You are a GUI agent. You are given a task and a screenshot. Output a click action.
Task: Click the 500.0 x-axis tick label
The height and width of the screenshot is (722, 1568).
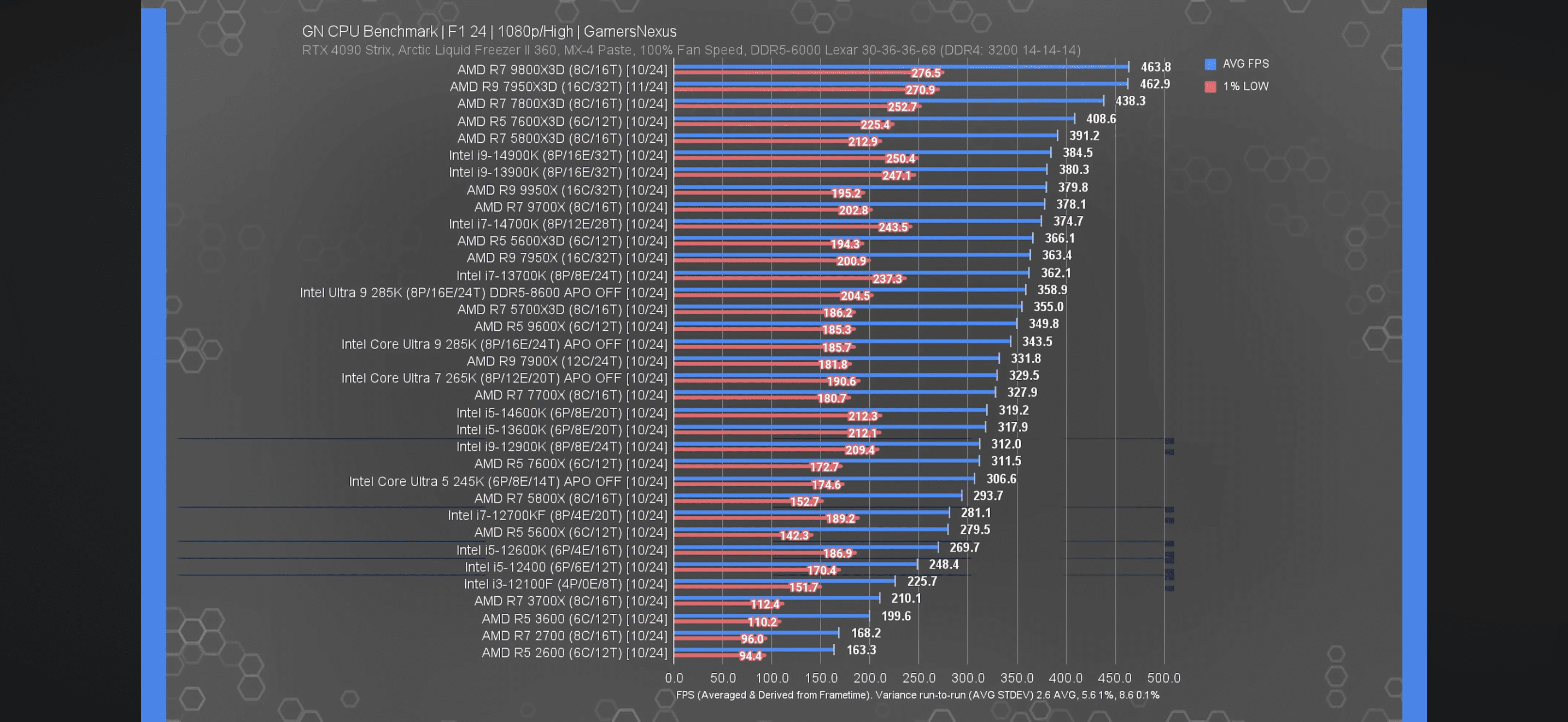pos(1163,678)
